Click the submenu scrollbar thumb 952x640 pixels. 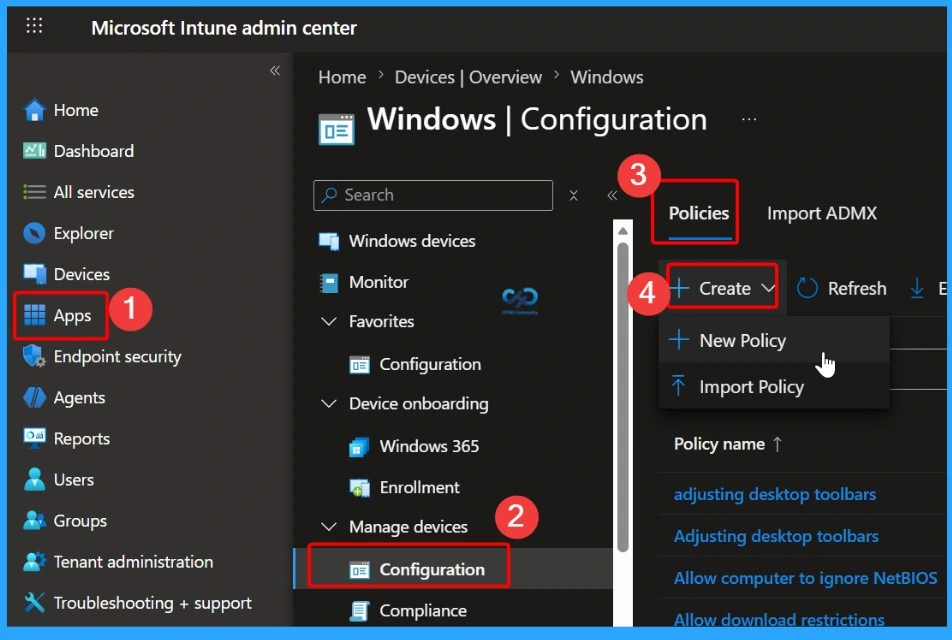[622, 398]
